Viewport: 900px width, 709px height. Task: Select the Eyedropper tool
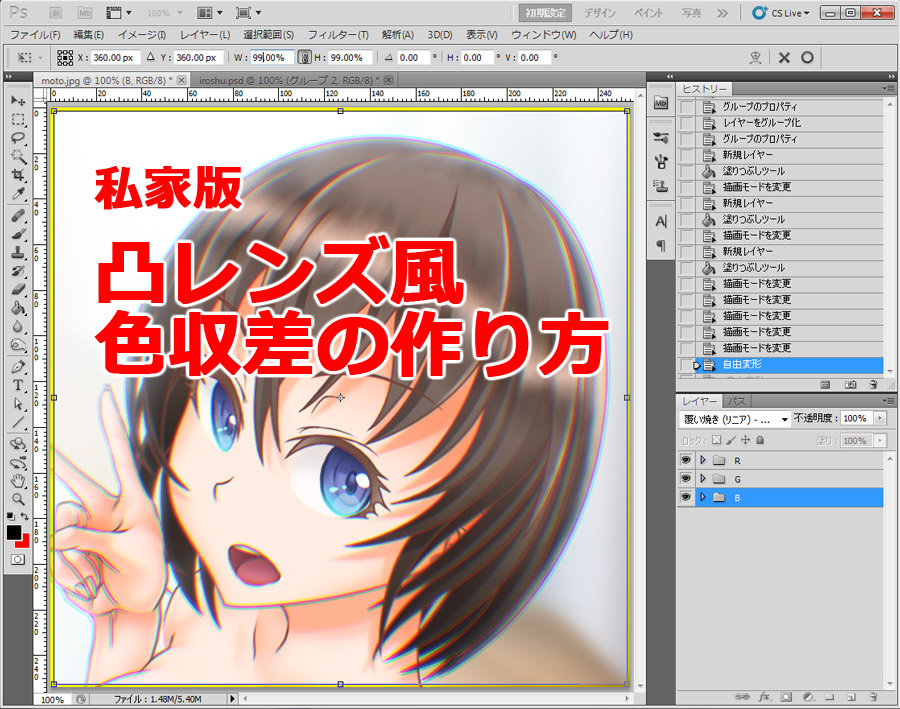click(x=18, y=193)
